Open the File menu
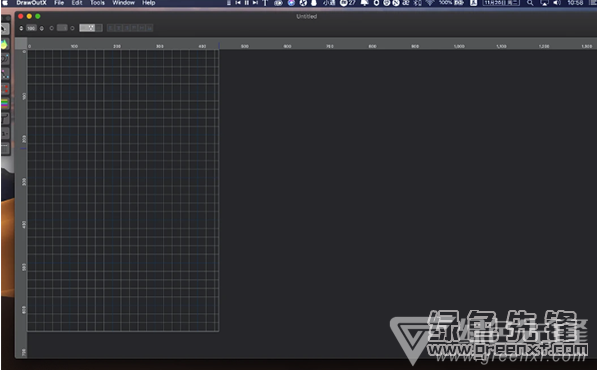 tap(59, 3)
